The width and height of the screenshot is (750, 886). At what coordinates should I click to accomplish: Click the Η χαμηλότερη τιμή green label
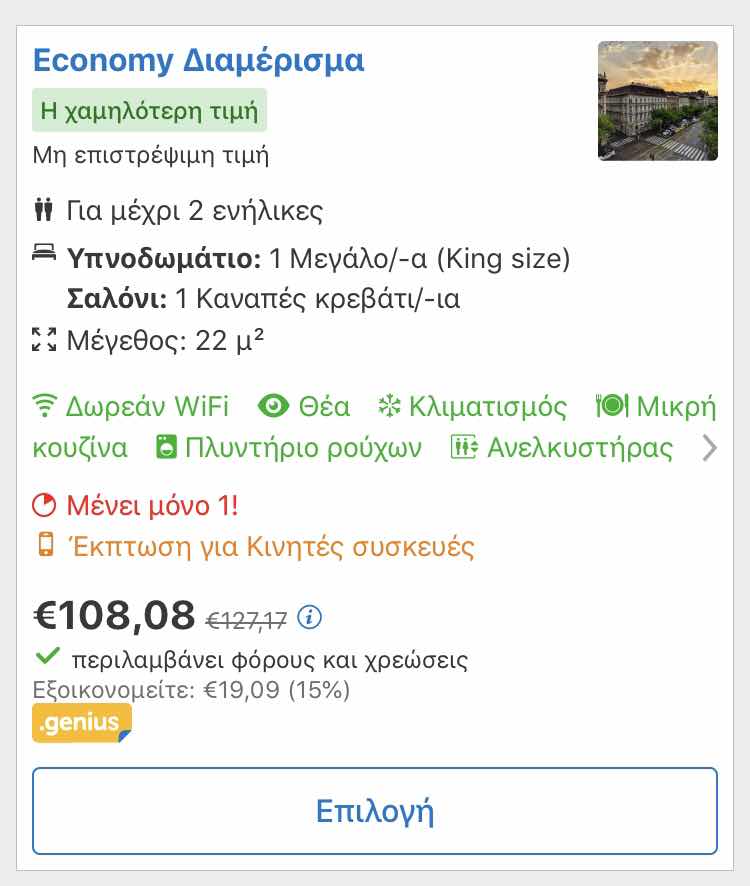coord(149,110)
